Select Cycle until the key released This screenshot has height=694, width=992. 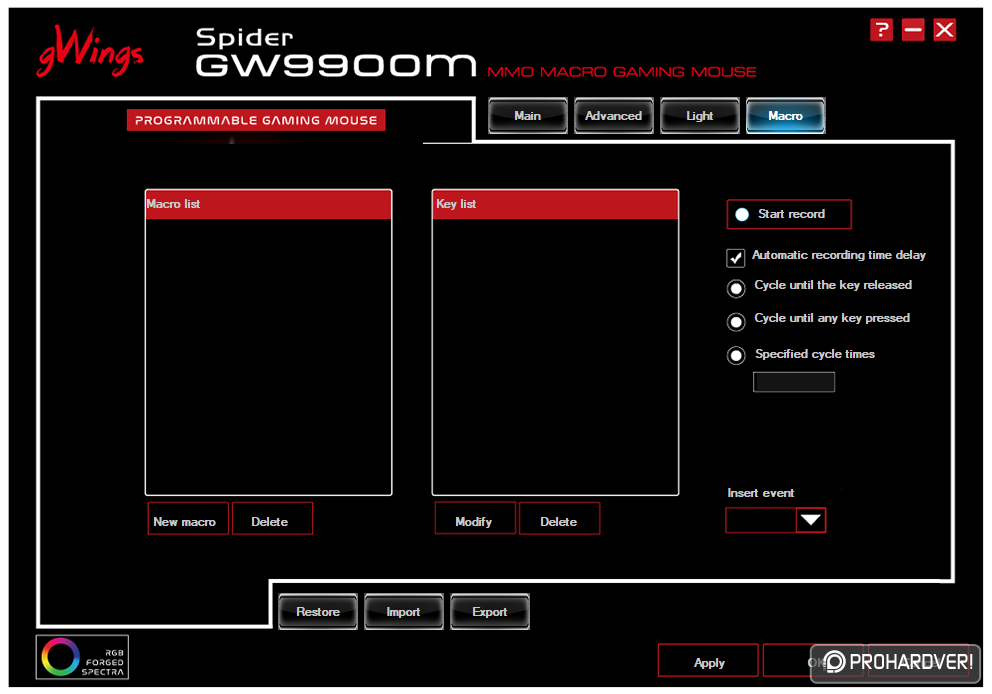(x=736, y=288)
